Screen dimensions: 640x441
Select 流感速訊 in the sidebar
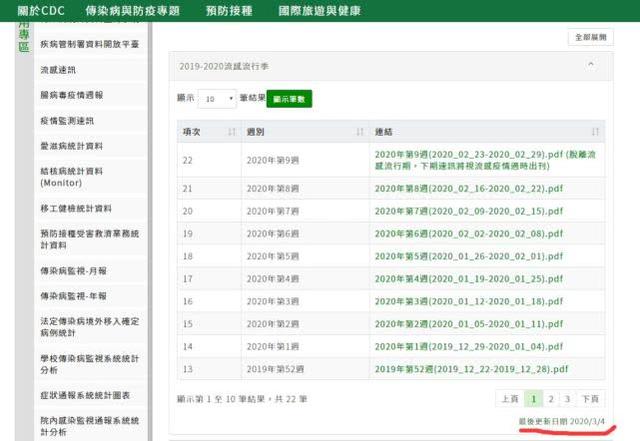pos(58,70)
